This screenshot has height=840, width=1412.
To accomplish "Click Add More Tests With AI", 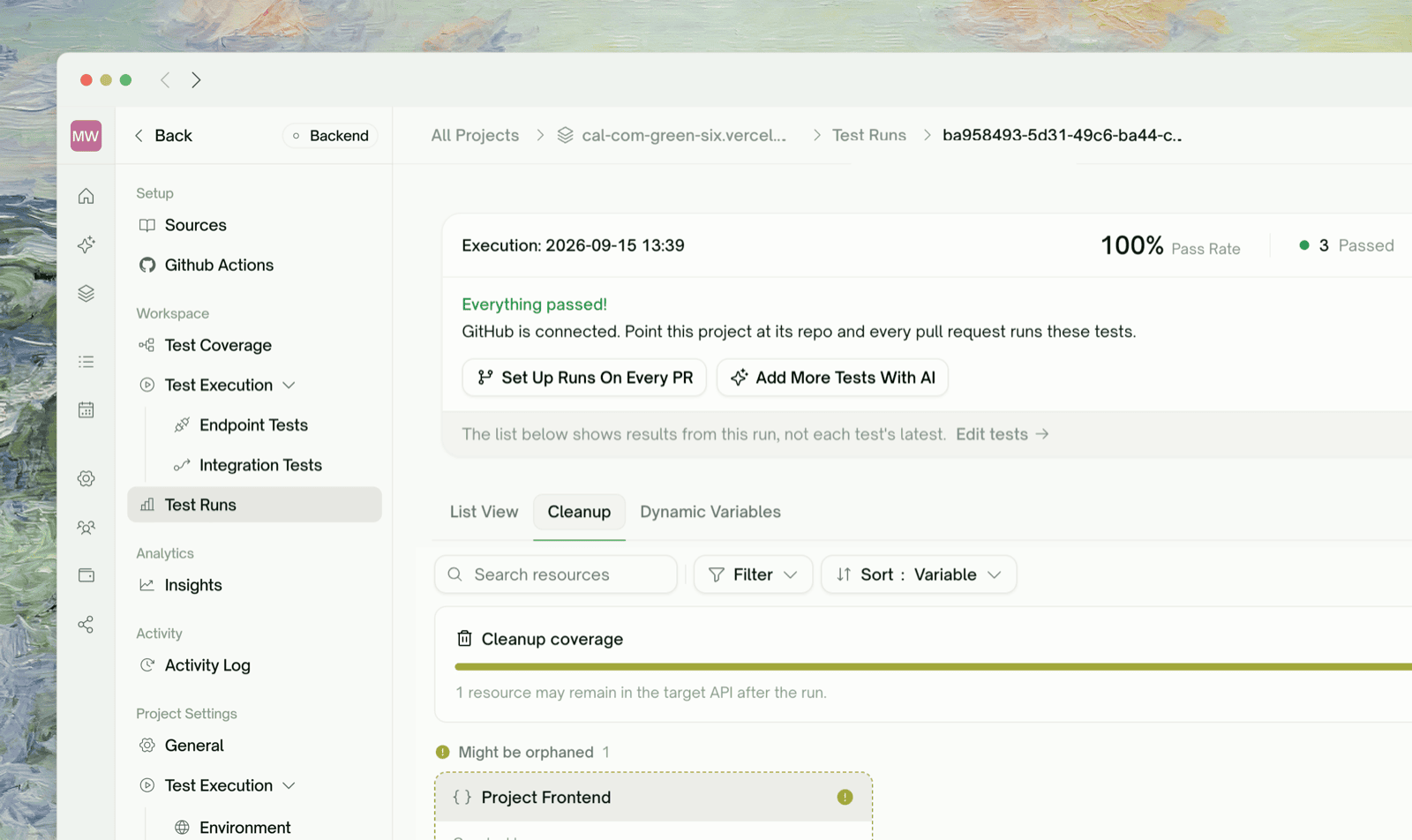I will [832, 378].
